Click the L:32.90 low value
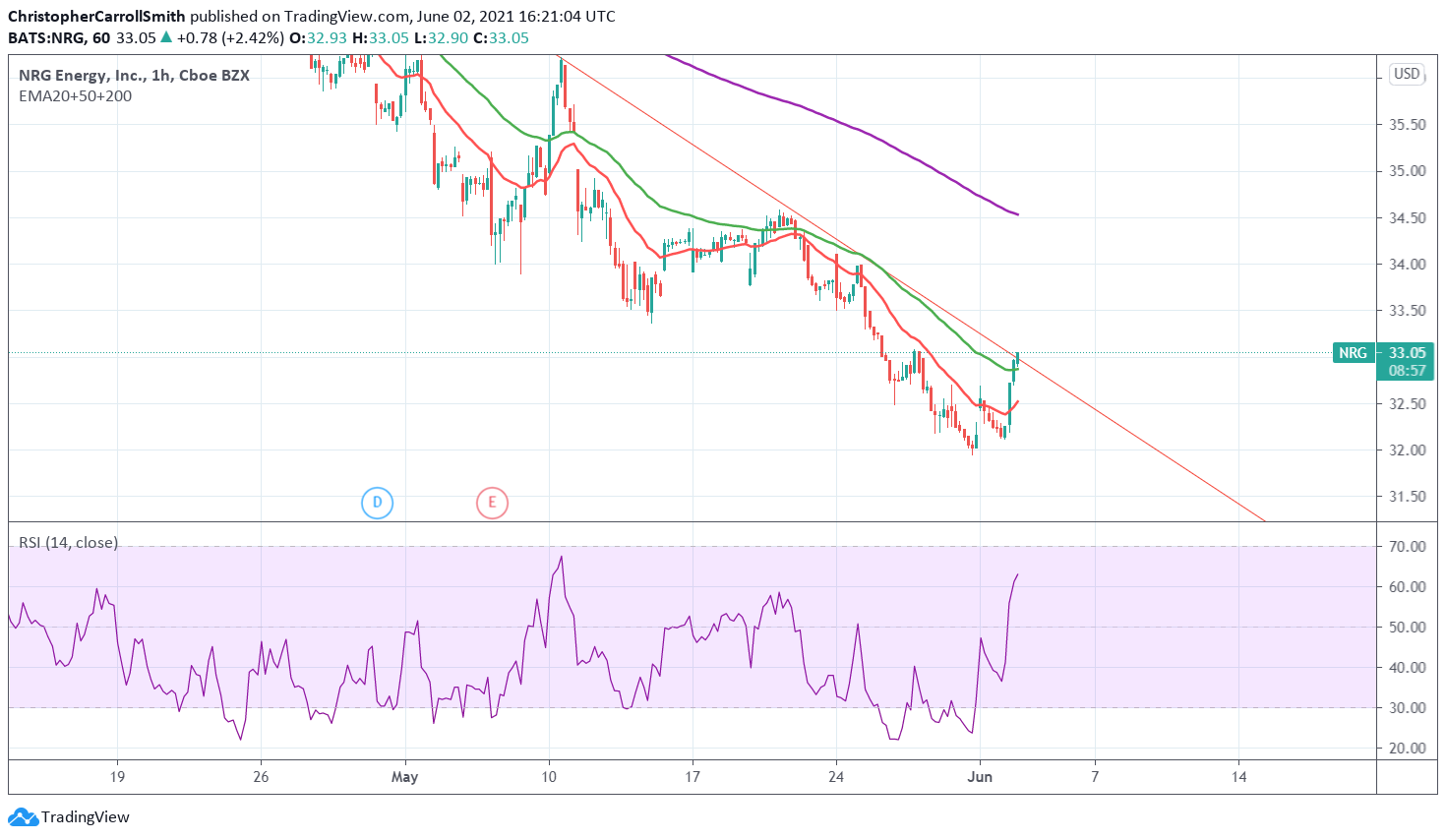 (441, 38)
